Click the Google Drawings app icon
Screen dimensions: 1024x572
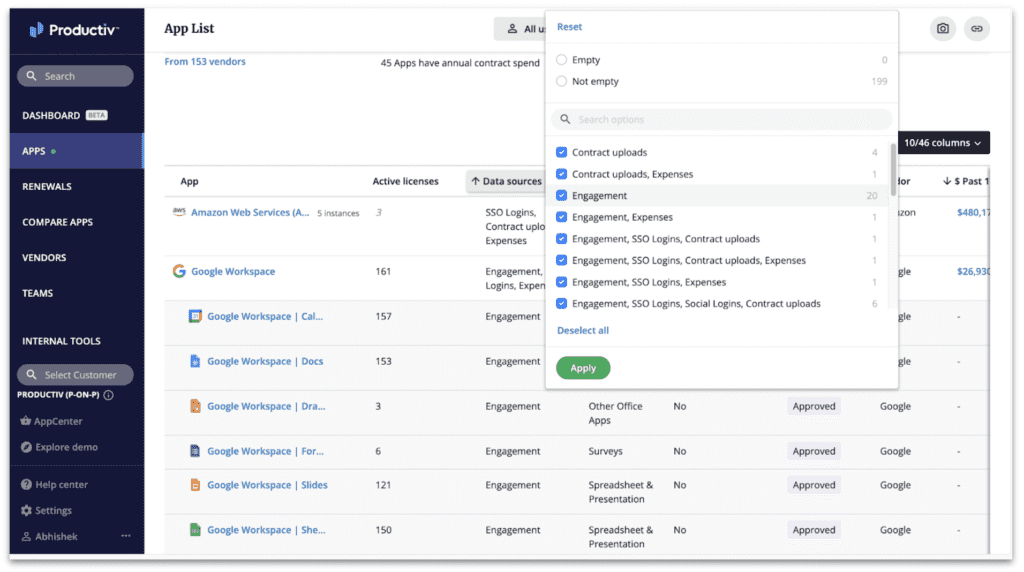tap(195, 406)
